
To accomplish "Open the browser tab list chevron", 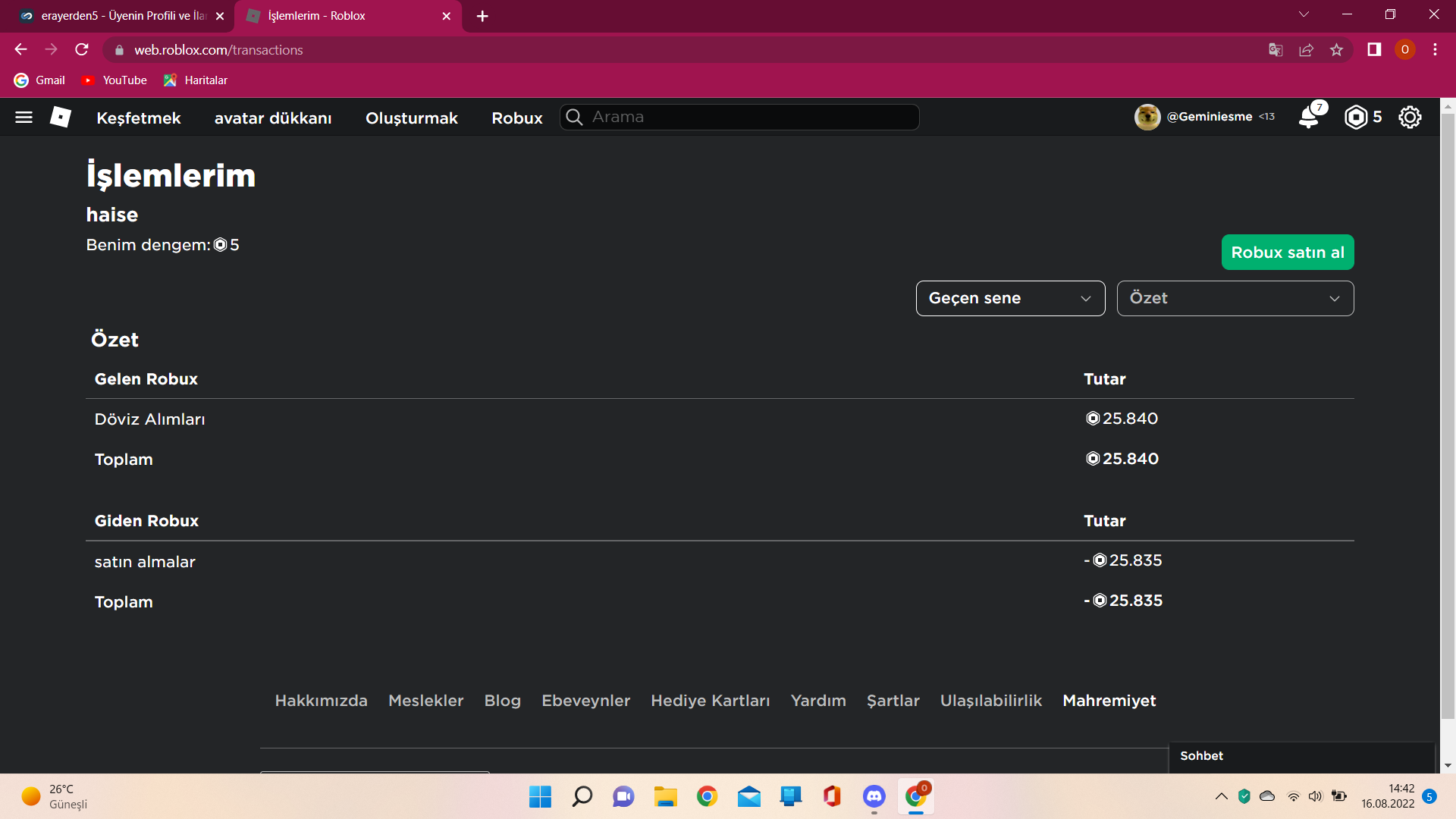I will pos(1304,14).
